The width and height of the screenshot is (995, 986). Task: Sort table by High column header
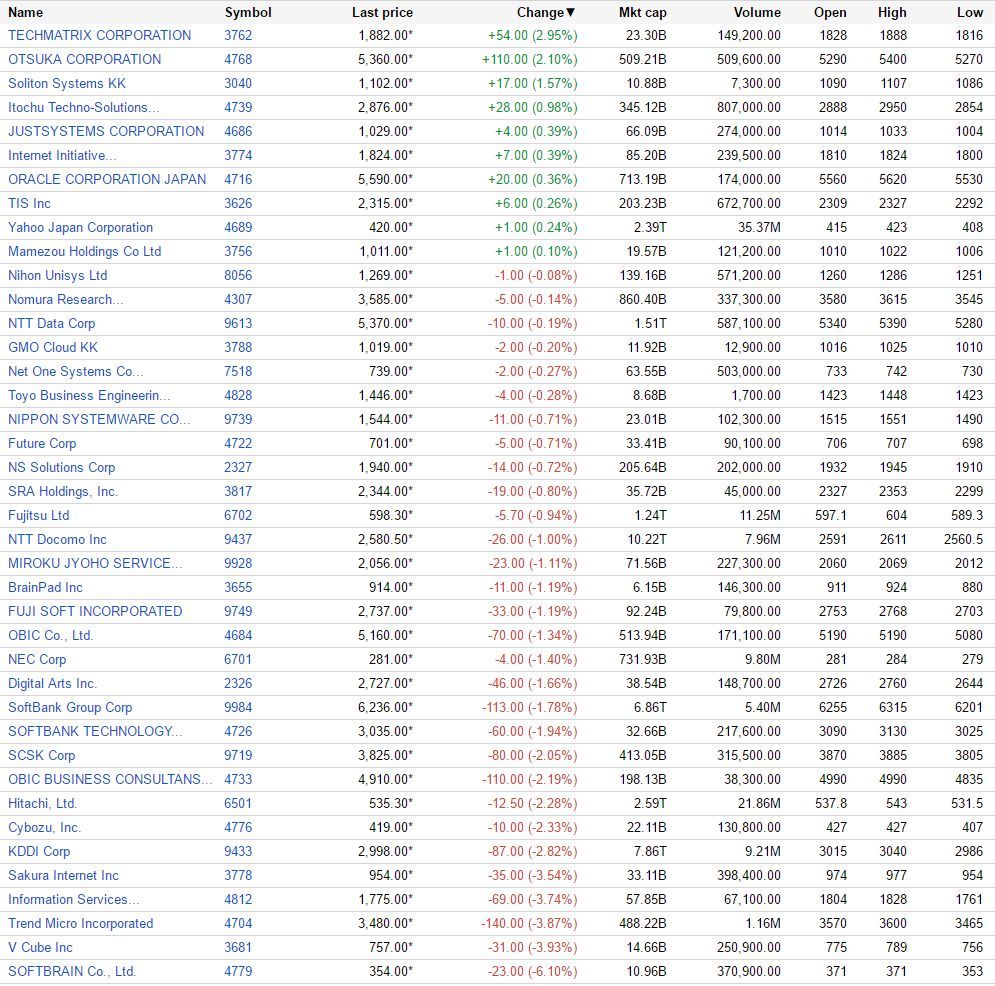click(x=892, y=12)
